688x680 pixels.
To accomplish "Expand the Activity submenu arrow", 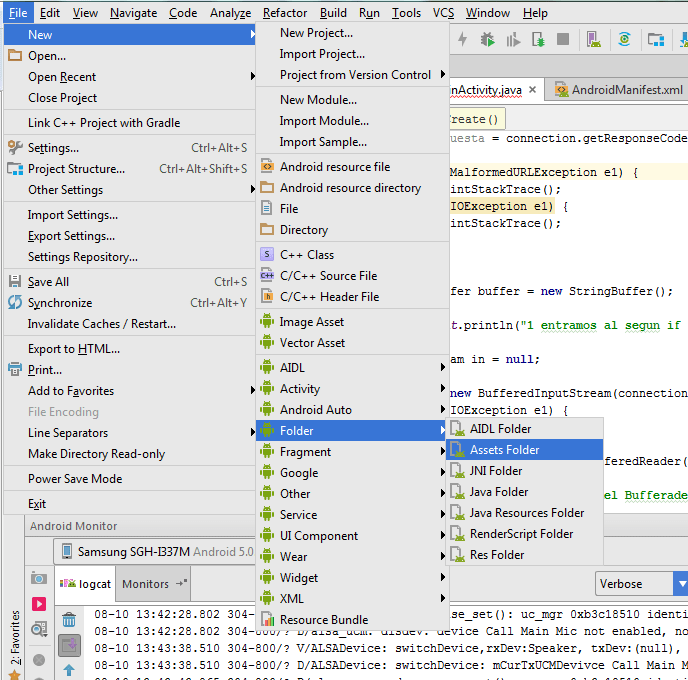I will pyautogui.click(x=443, y=388).
